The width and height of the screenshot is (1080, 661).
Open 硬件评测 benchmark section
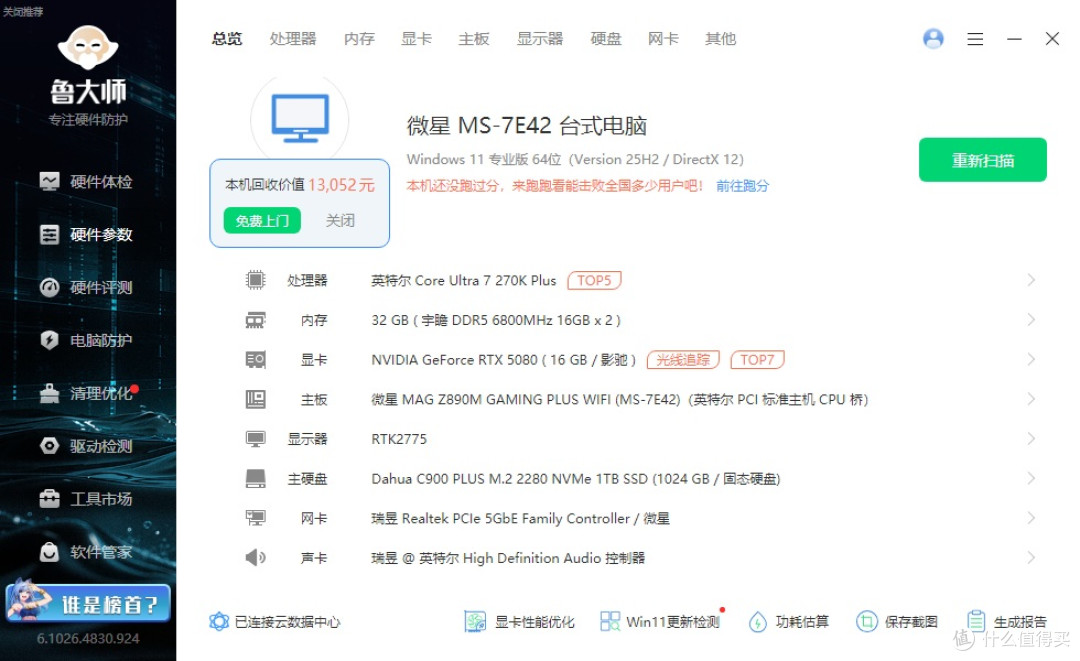coord(86,287)
